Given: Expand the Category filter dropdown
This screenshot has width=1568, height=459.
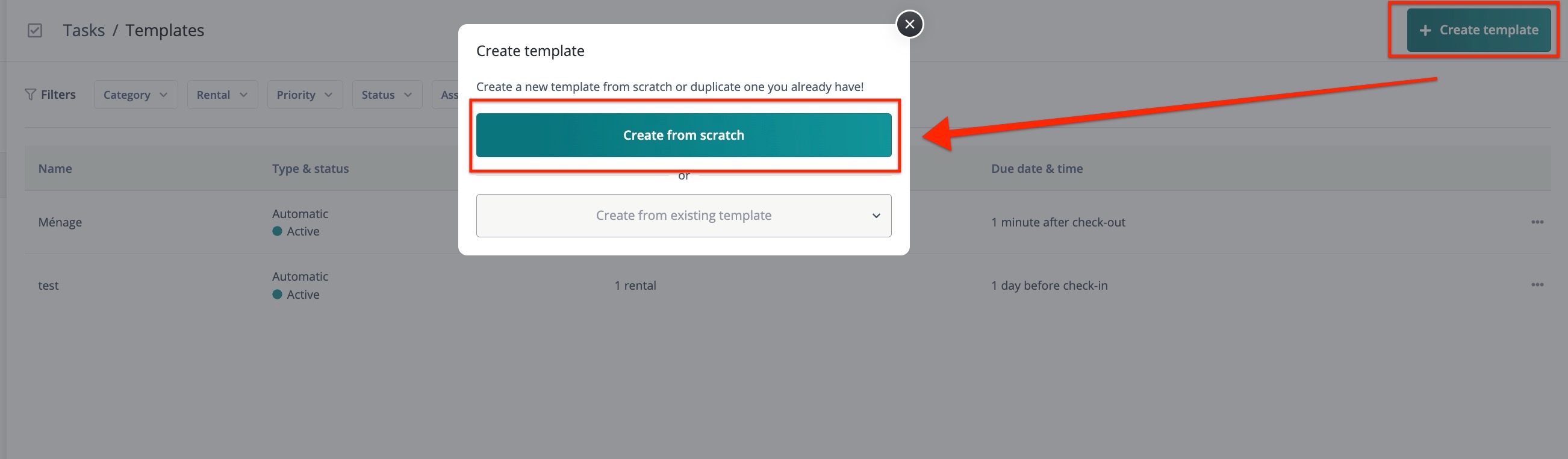Looking at the screenshot, I should pyautogui.click(x=135, y=95).
